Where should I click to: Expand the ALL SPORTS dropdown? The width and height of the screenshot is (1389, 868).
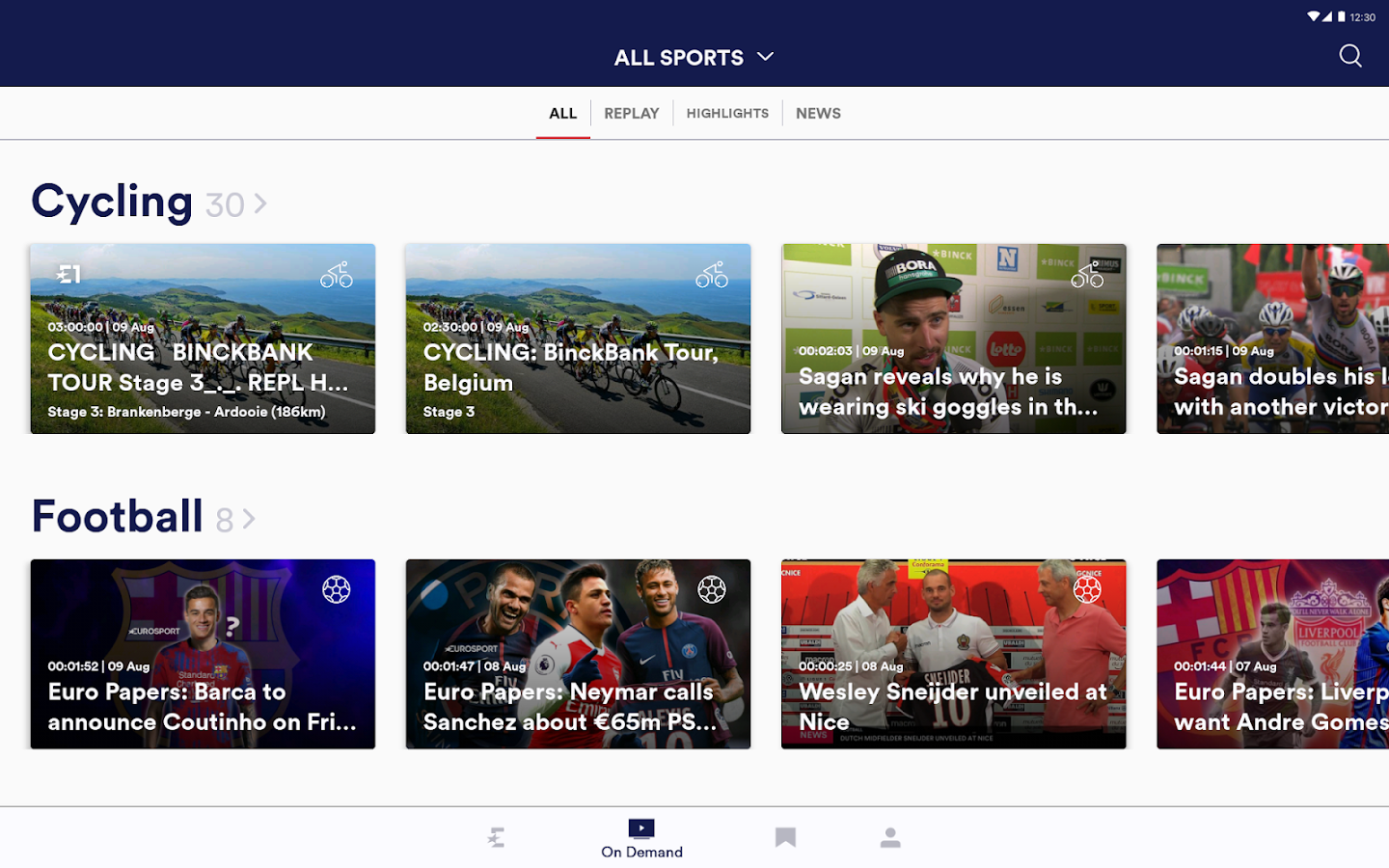tap(694, 57)
